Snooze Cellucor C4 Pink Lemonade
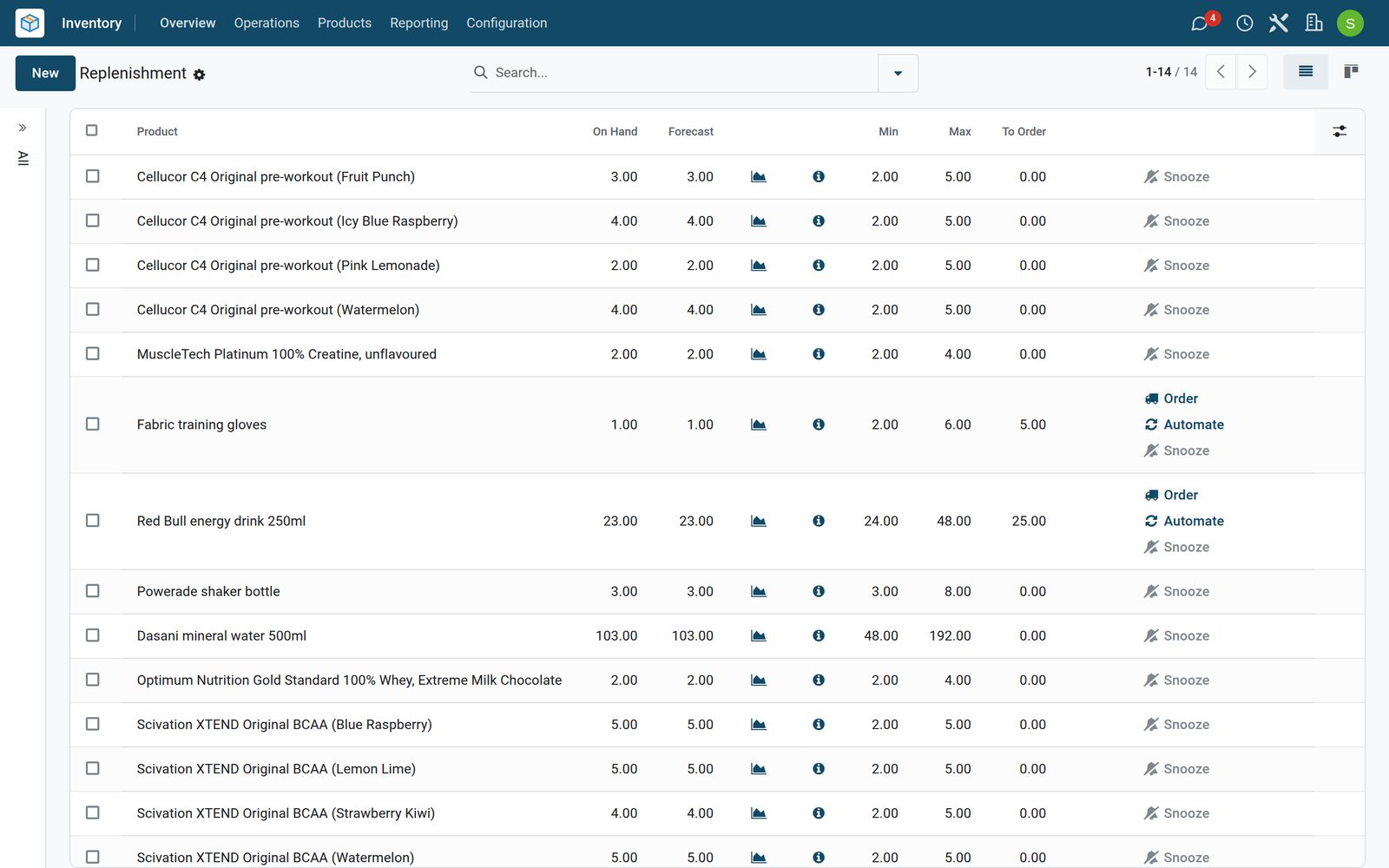This screenshot has width=1389, height=868. [1177, 266]
